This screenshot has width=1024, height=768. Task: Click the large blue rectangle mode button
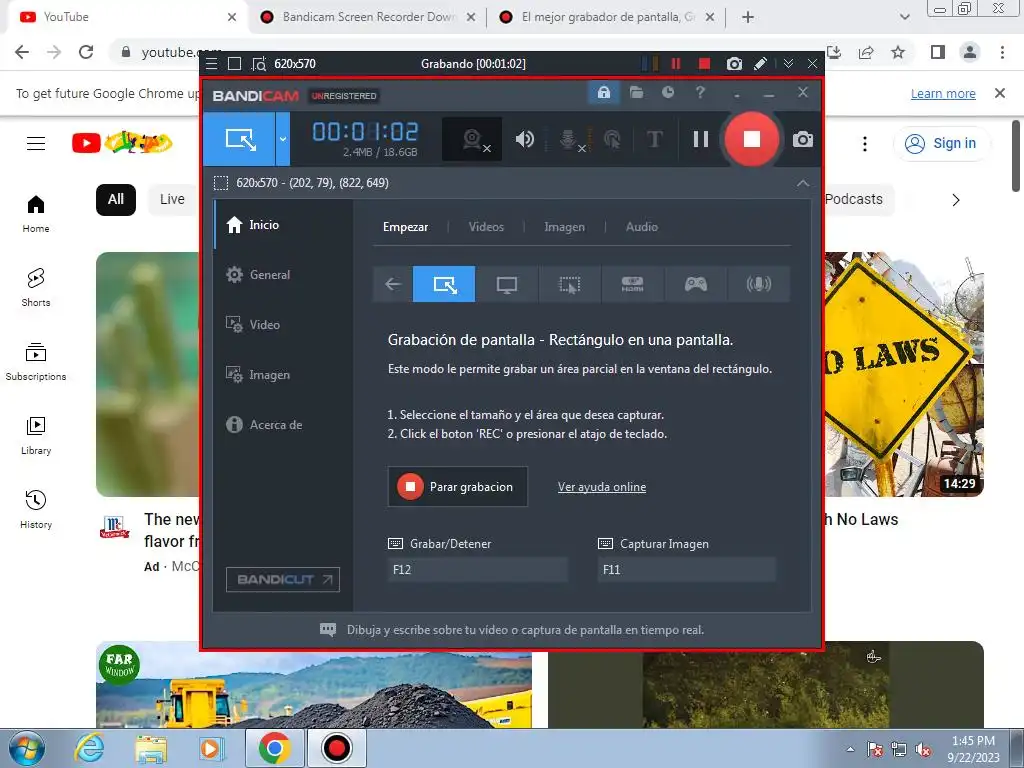[240, 139]
